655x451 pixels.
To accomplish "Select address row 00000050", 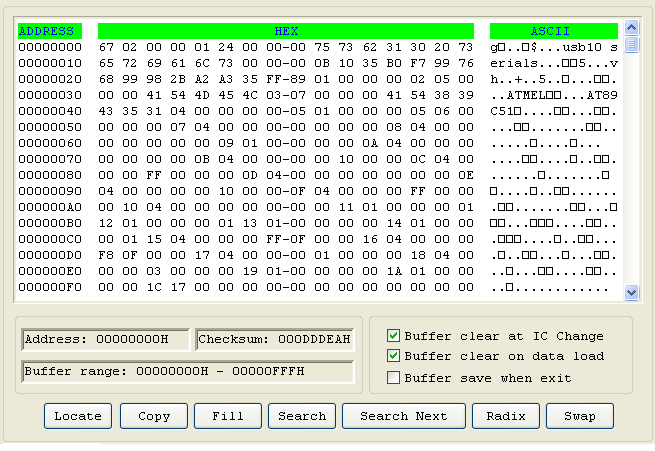I will 50,127.
